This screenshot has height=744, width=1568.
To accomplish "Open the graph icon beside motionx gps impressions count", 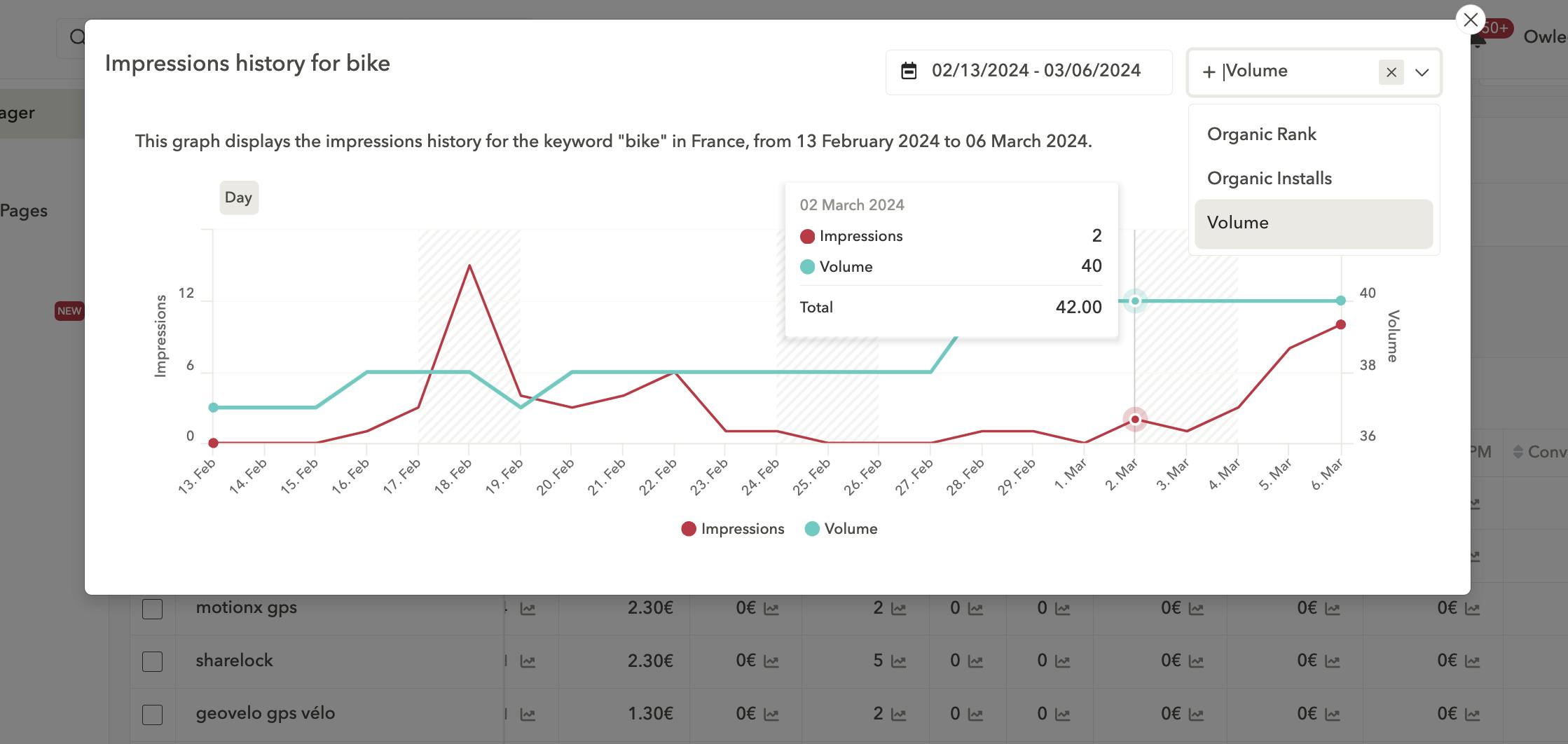I will (x=898, y=608).
